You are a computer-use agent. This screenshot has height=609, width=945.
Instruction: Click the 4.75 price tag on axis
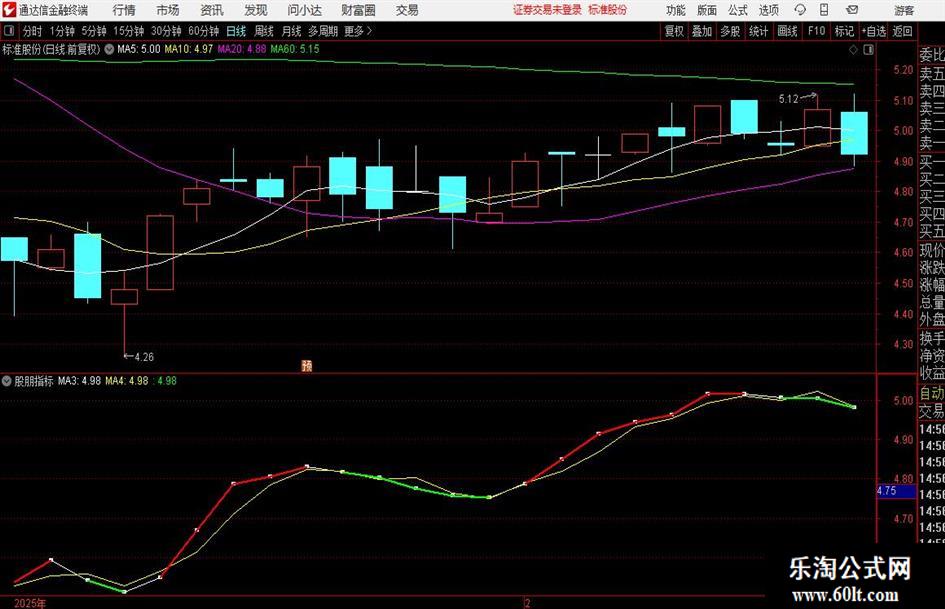(x=896, y=491)
